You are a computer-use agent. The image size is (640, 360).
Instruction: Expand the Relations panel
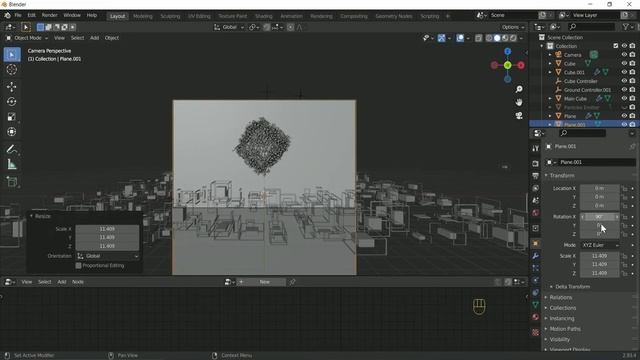(560, 298)
